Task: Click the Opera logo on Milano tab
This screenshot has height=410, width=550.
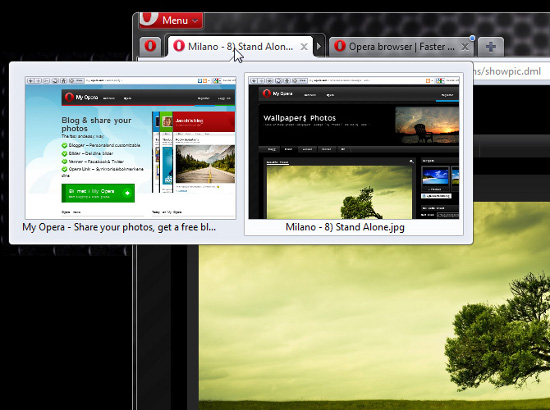Action: (179, 46)
